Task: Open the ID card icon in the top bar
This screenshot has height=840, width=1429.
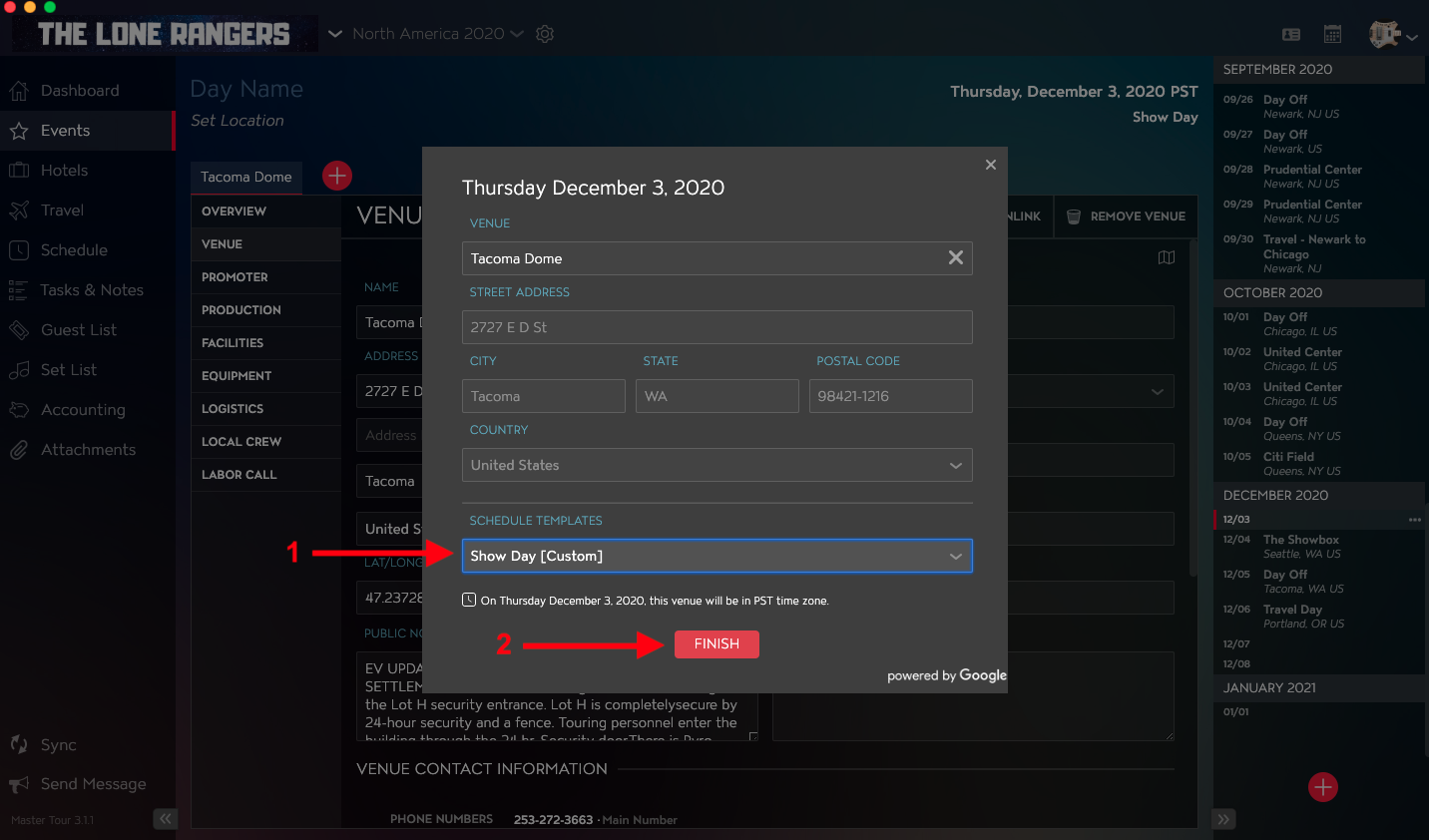Action: tap(1291, 34)
